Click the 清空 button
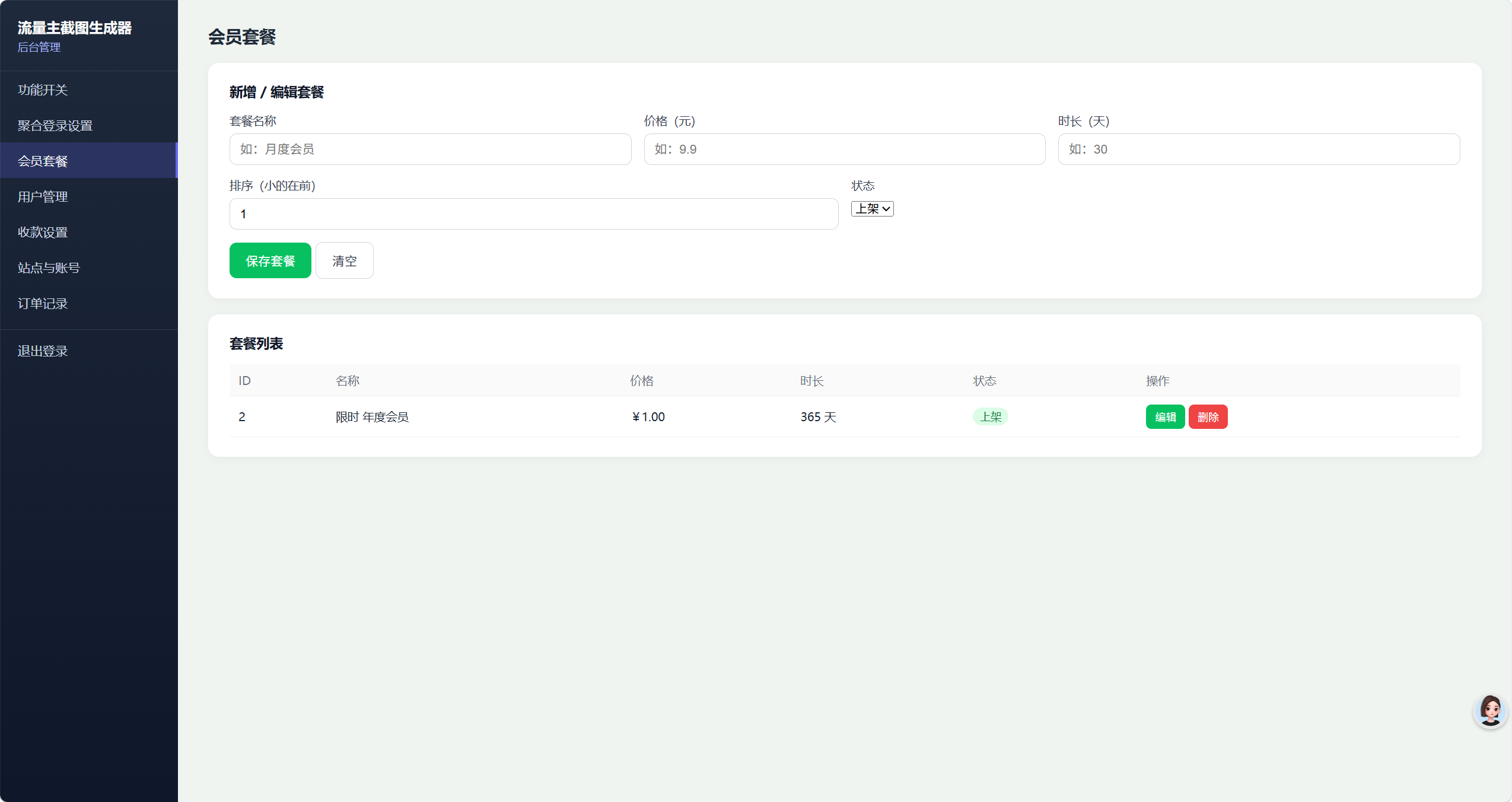1512x802 pixels. (x=344, y=260)
